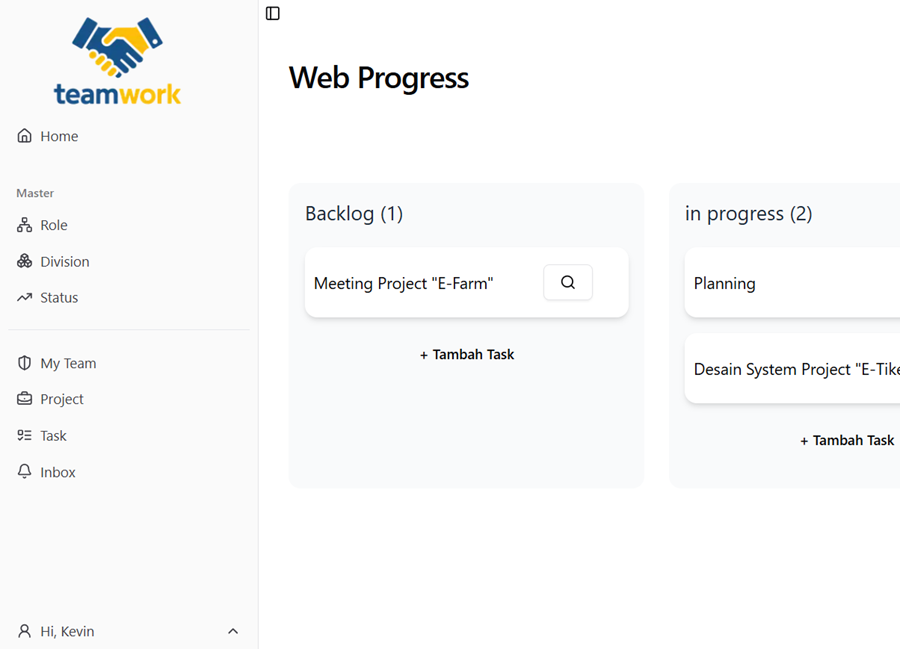The height and width of the screenshot is (649, 900).
Task: Select the Role master menu icon
Action: 23,225
